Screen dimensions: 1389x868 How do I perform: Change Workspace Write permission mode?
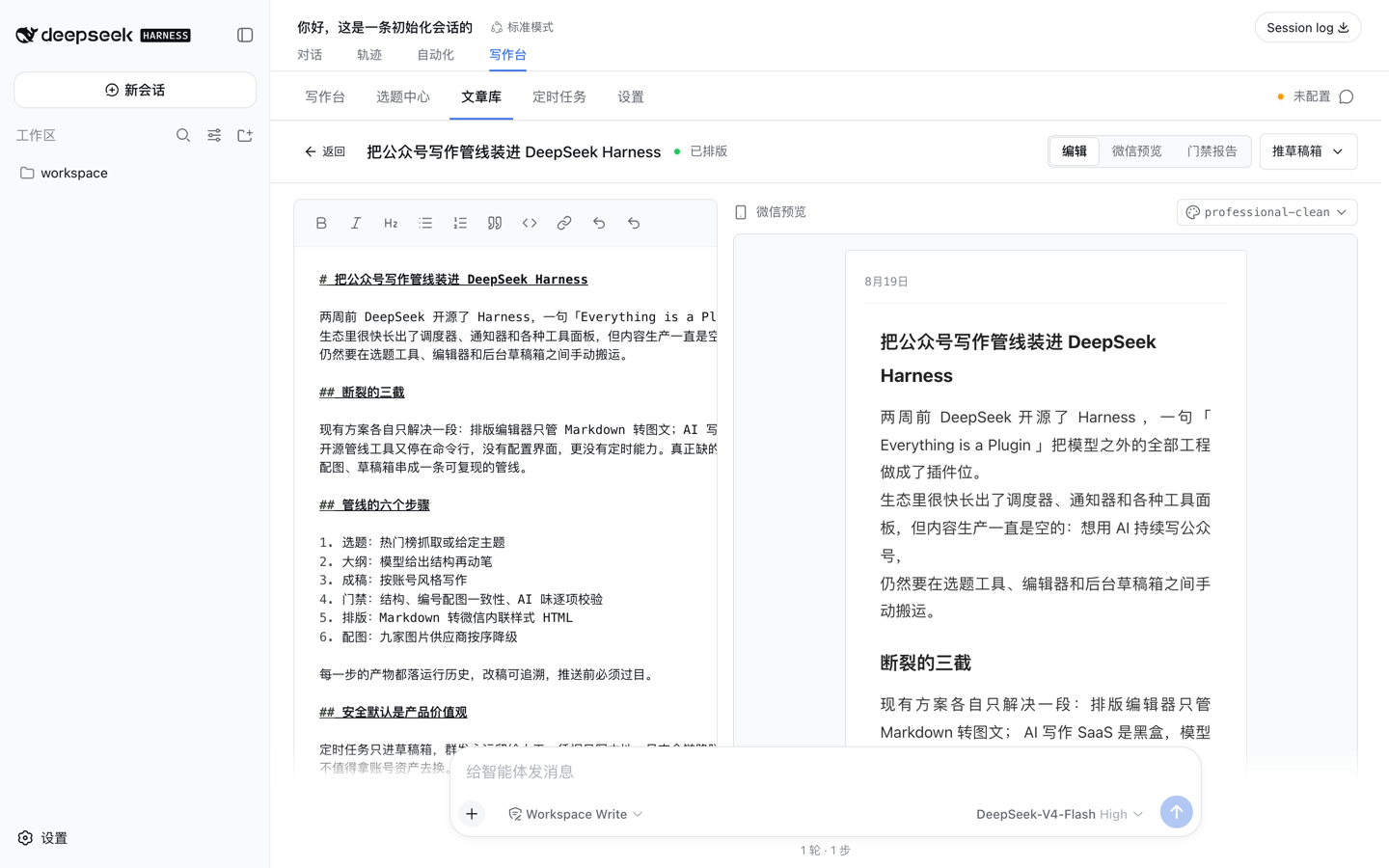(576, 814)
